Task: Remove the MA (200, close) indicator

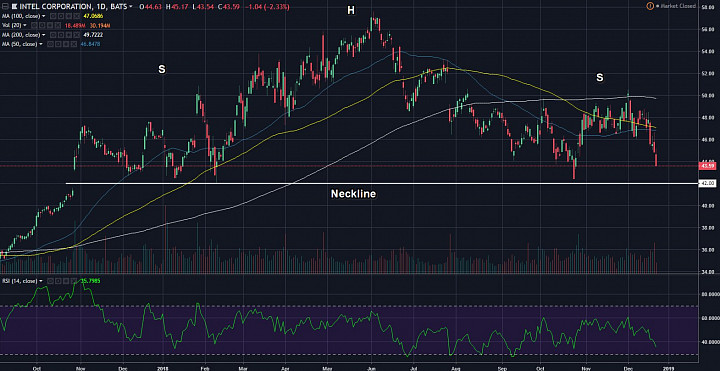Action: click(x=76, y=35)
